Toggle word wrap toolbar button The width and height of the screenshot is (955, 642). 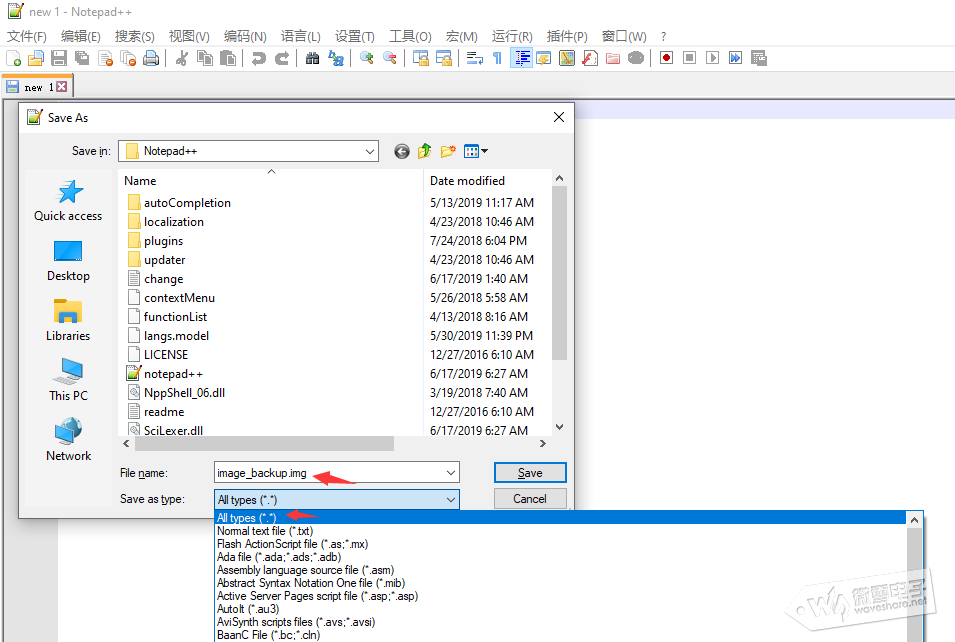point(475,58)
